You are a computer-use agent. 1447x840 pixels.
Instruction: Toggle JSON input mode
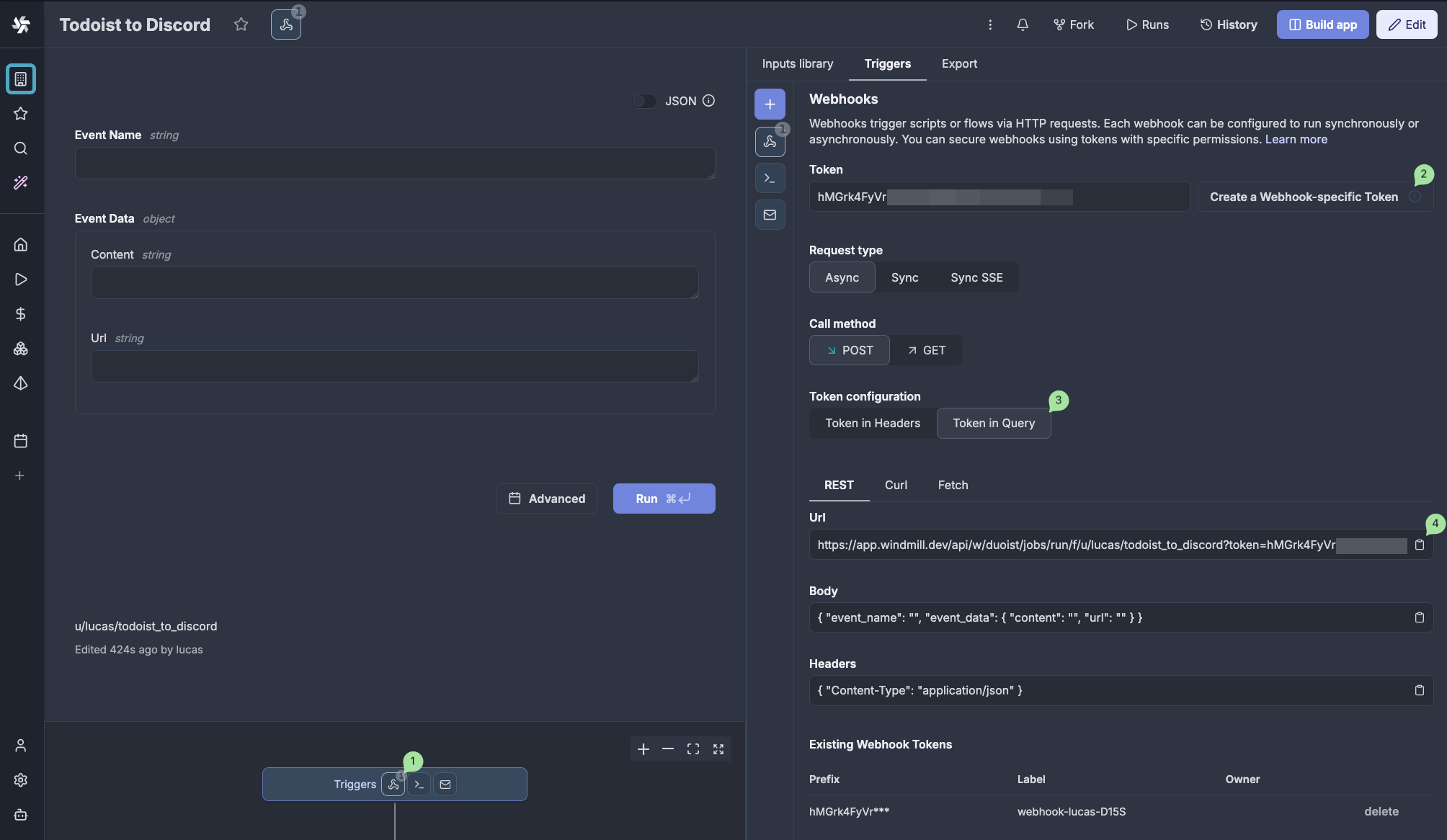point(644,101)
